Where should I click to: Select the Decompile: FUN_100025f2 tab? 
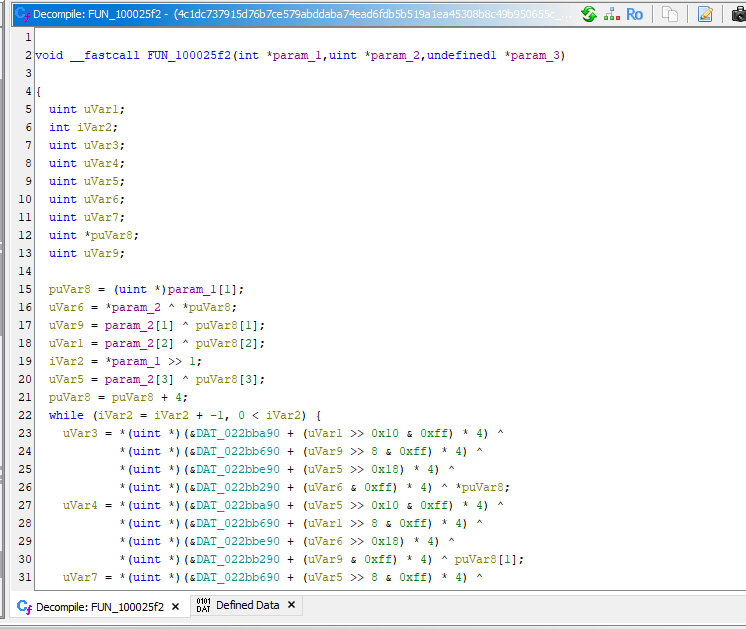pyautogui.click(x=99, y=606)
